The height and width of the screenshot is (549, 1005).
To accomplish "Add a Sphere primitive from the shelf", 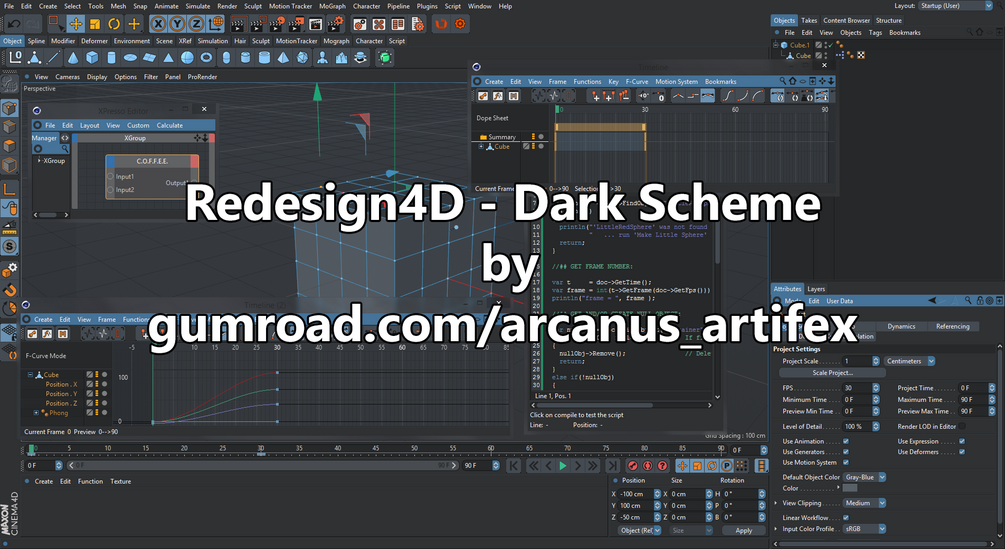I will point(187,58).
